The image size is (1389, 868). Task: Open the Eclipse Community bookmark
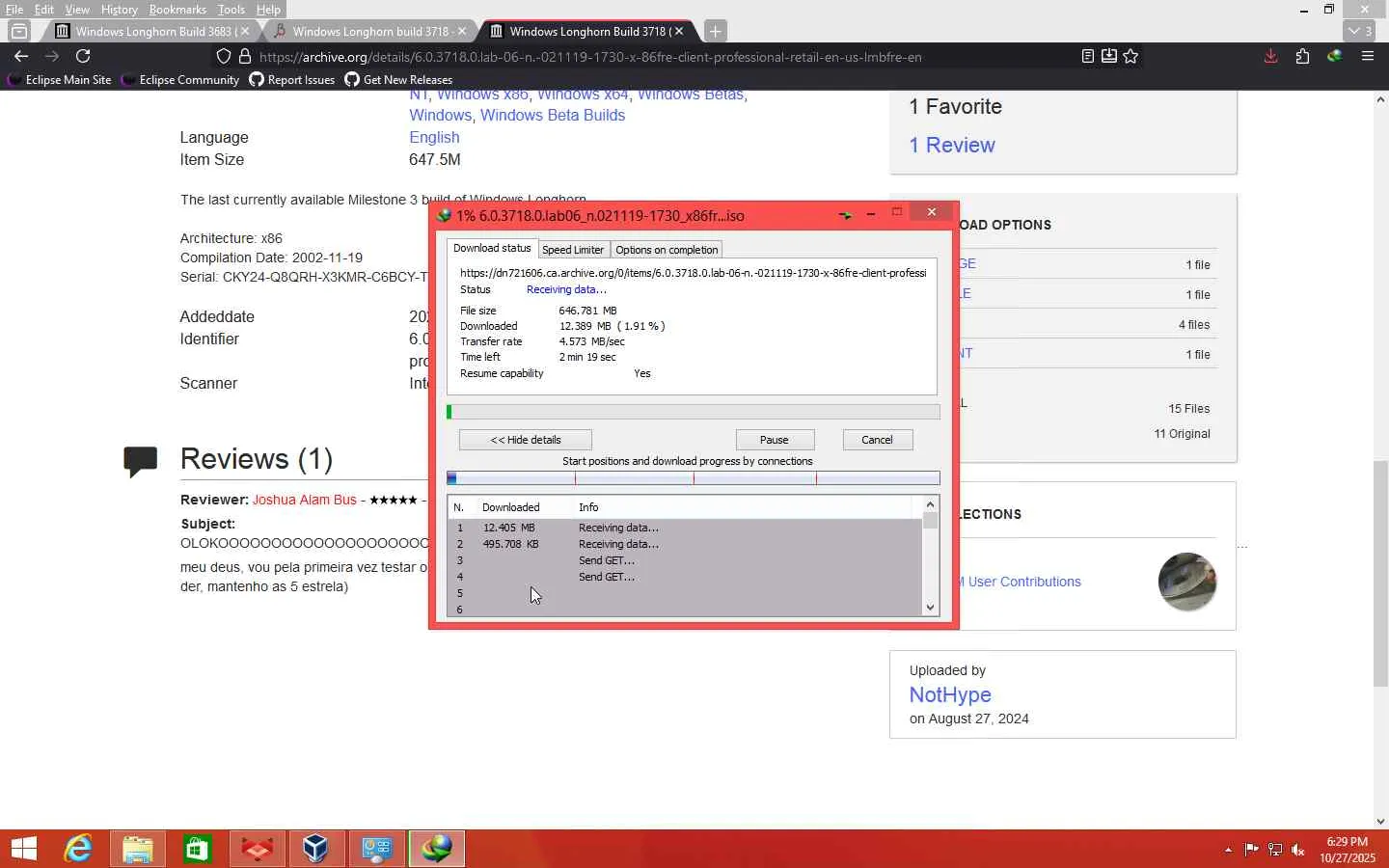180,80
